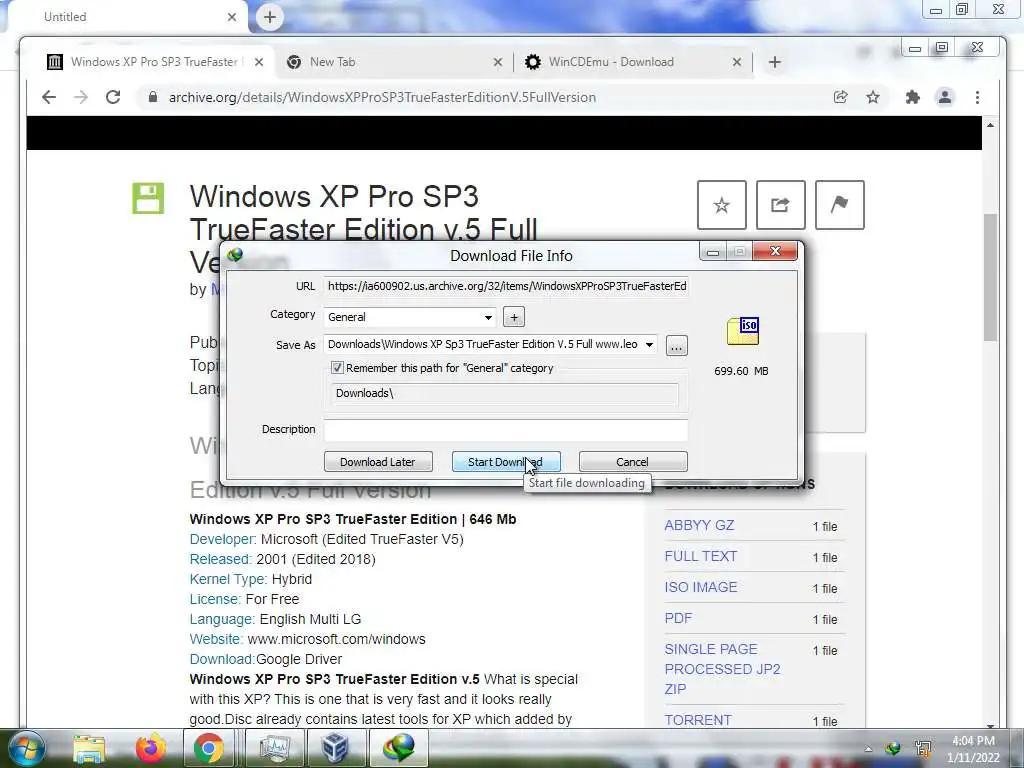Click green floppy disk software icon
This screenshot has height=768, width=1024.
(148, 198)
